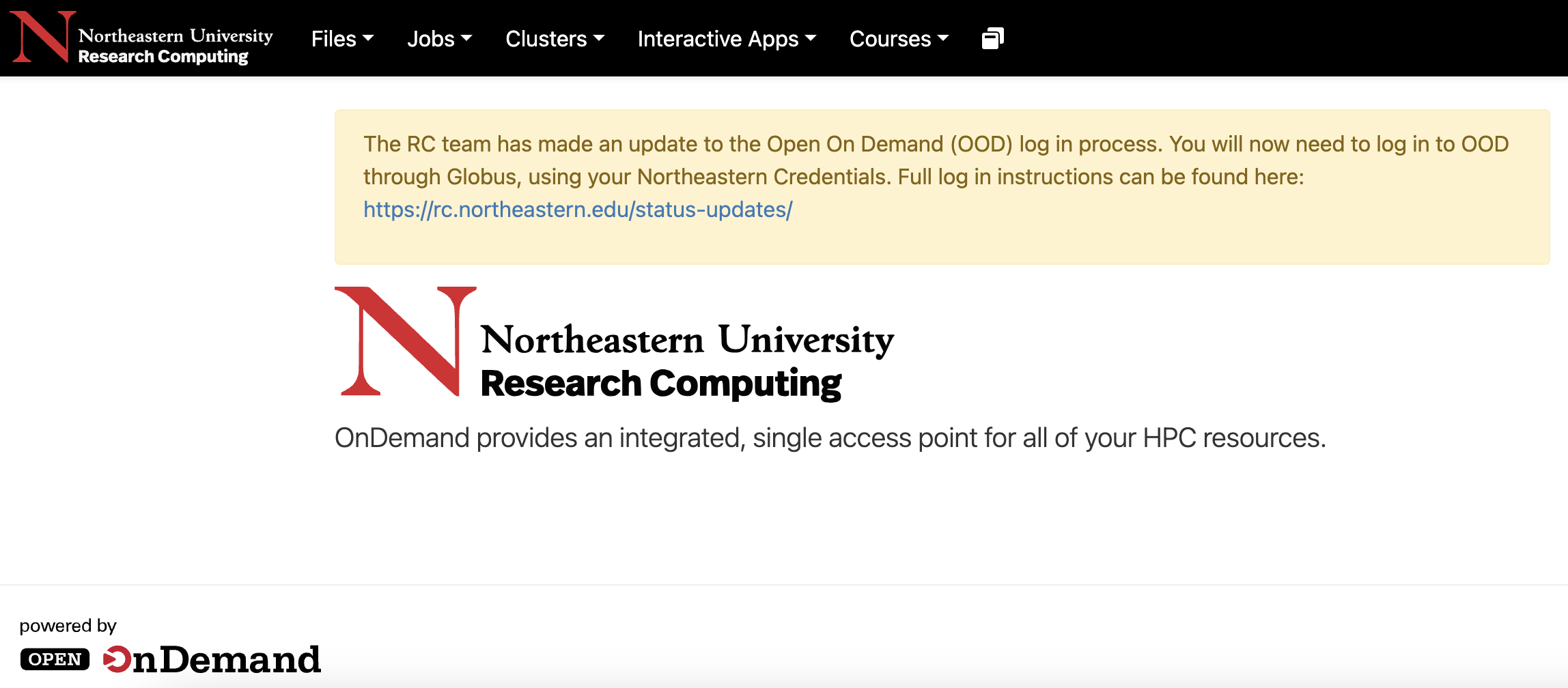
Task: Click Research Computing brand text in navbar
Action: pos(163,57)
